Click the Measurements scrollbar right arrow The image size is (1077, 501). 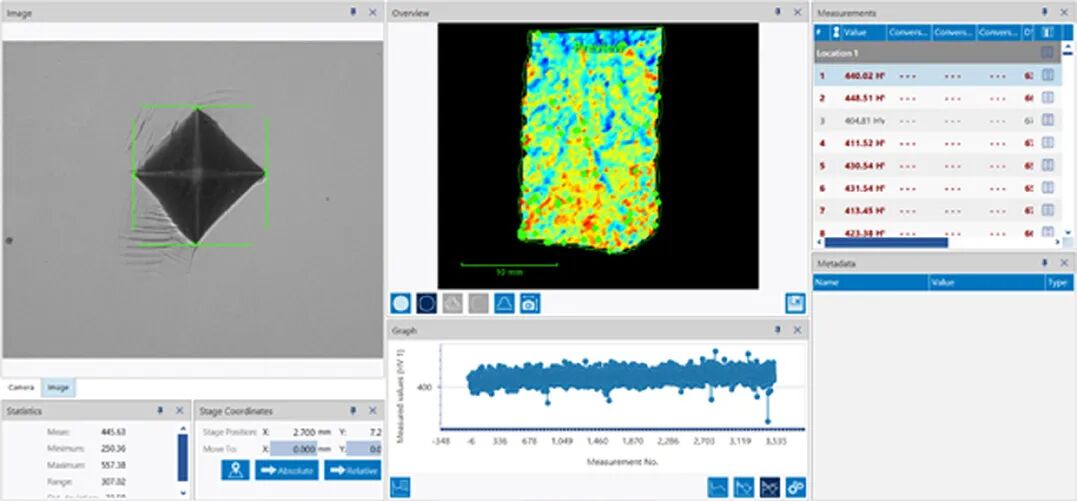(x=1057, y=243)
